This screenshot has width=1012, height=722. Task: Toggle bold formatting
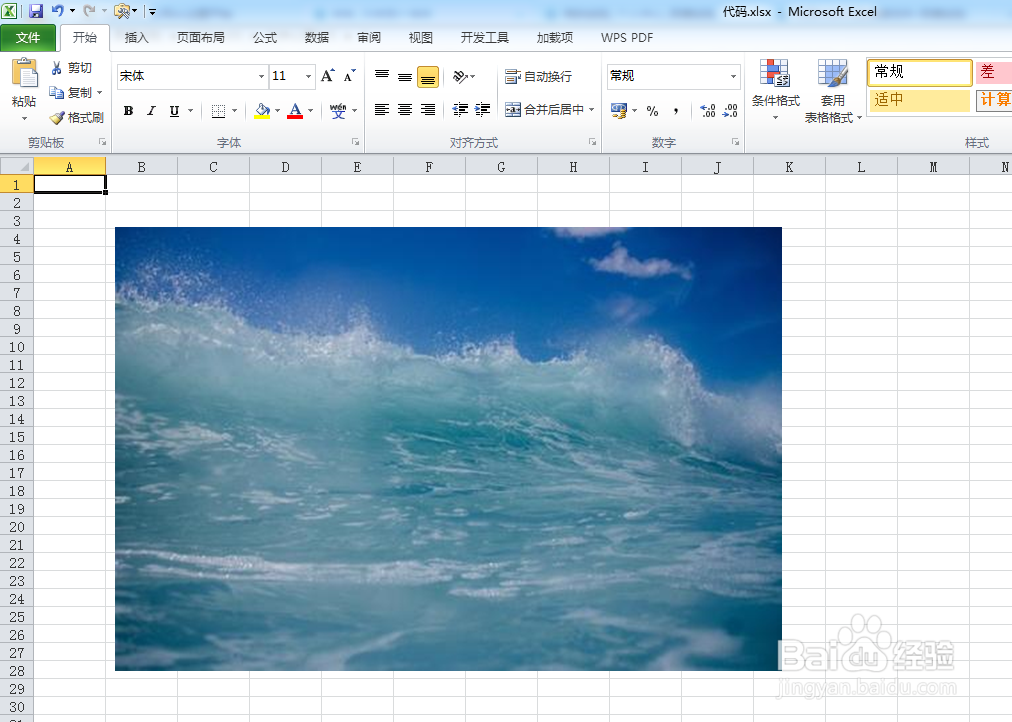128,111
